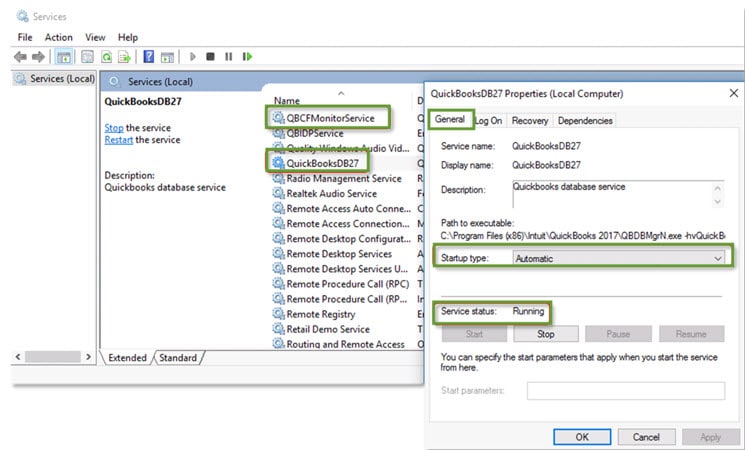
Task: Click OK in the Properties dialog
Action: 582,437
